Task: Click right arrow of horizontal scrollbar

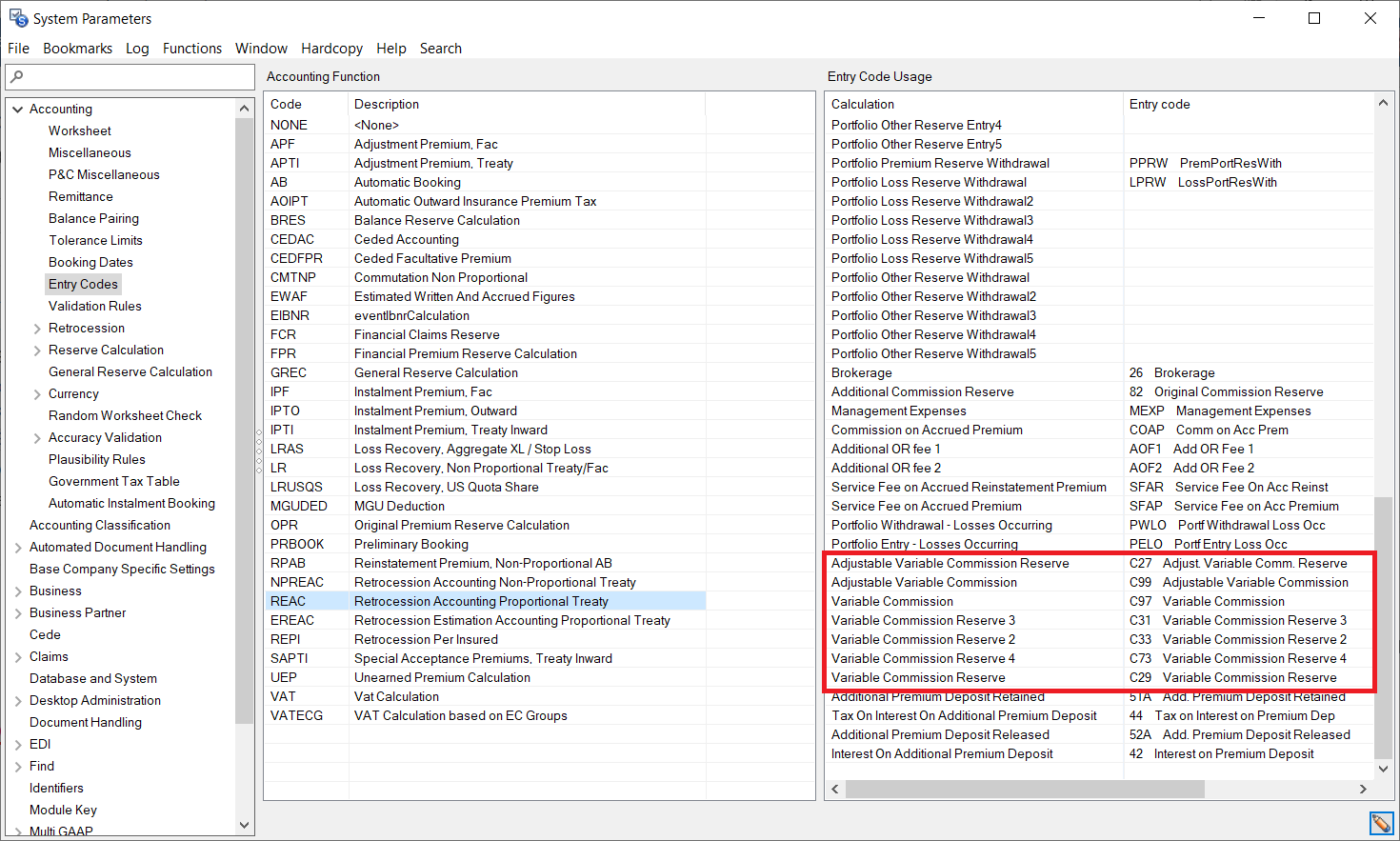Action: (1363, 789)
